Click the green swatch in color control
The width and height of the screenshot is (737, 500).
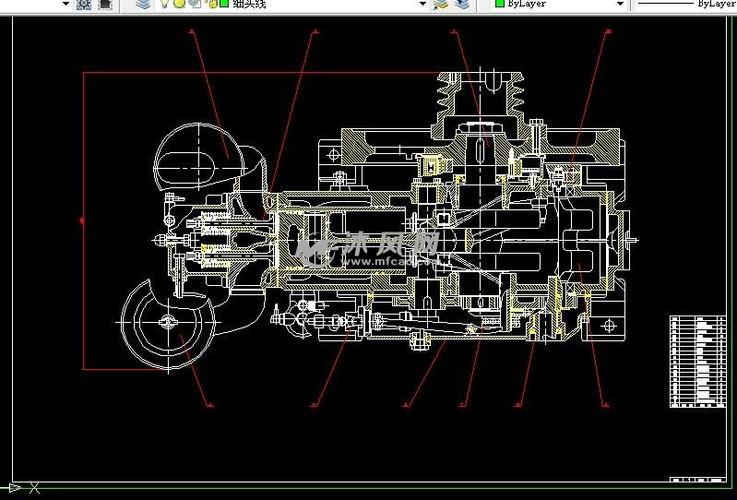pyautogui.click(x=499, y=4)
